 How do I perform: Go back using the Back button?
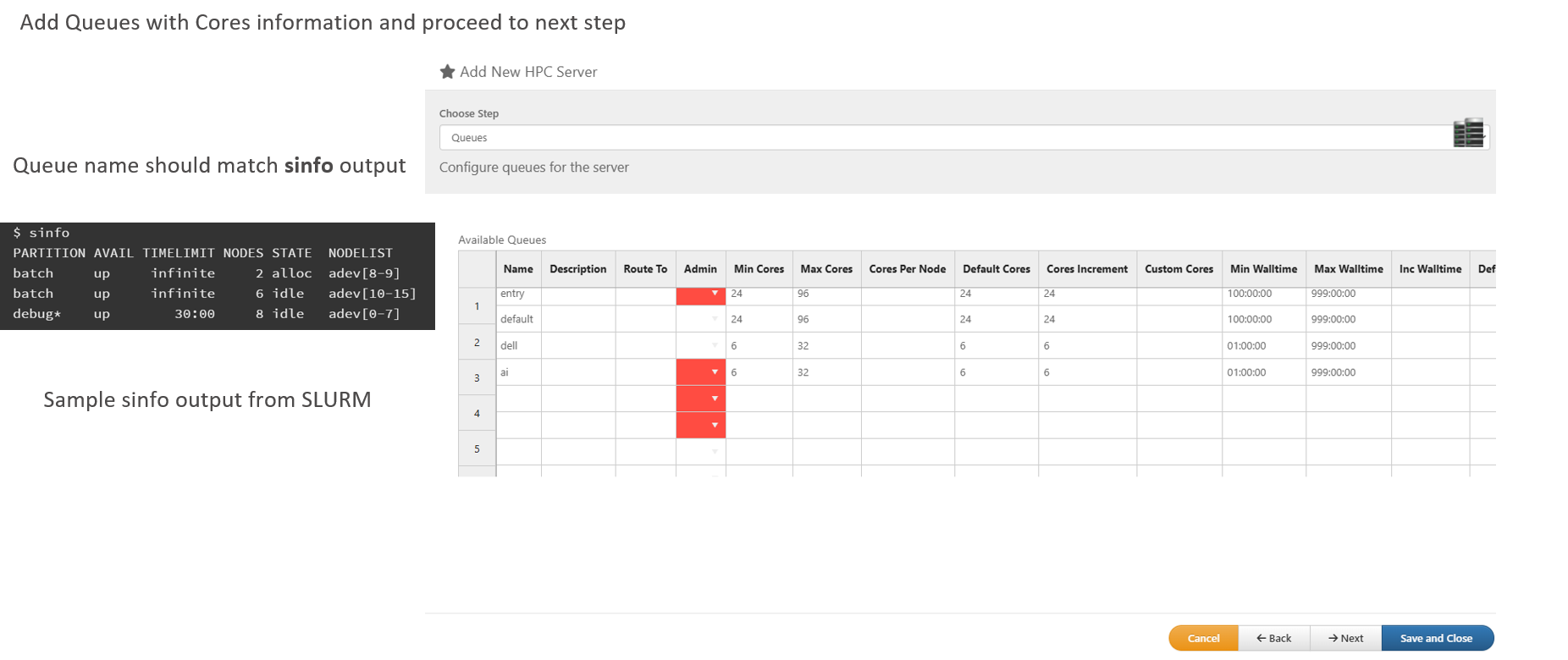point(1273,638)
